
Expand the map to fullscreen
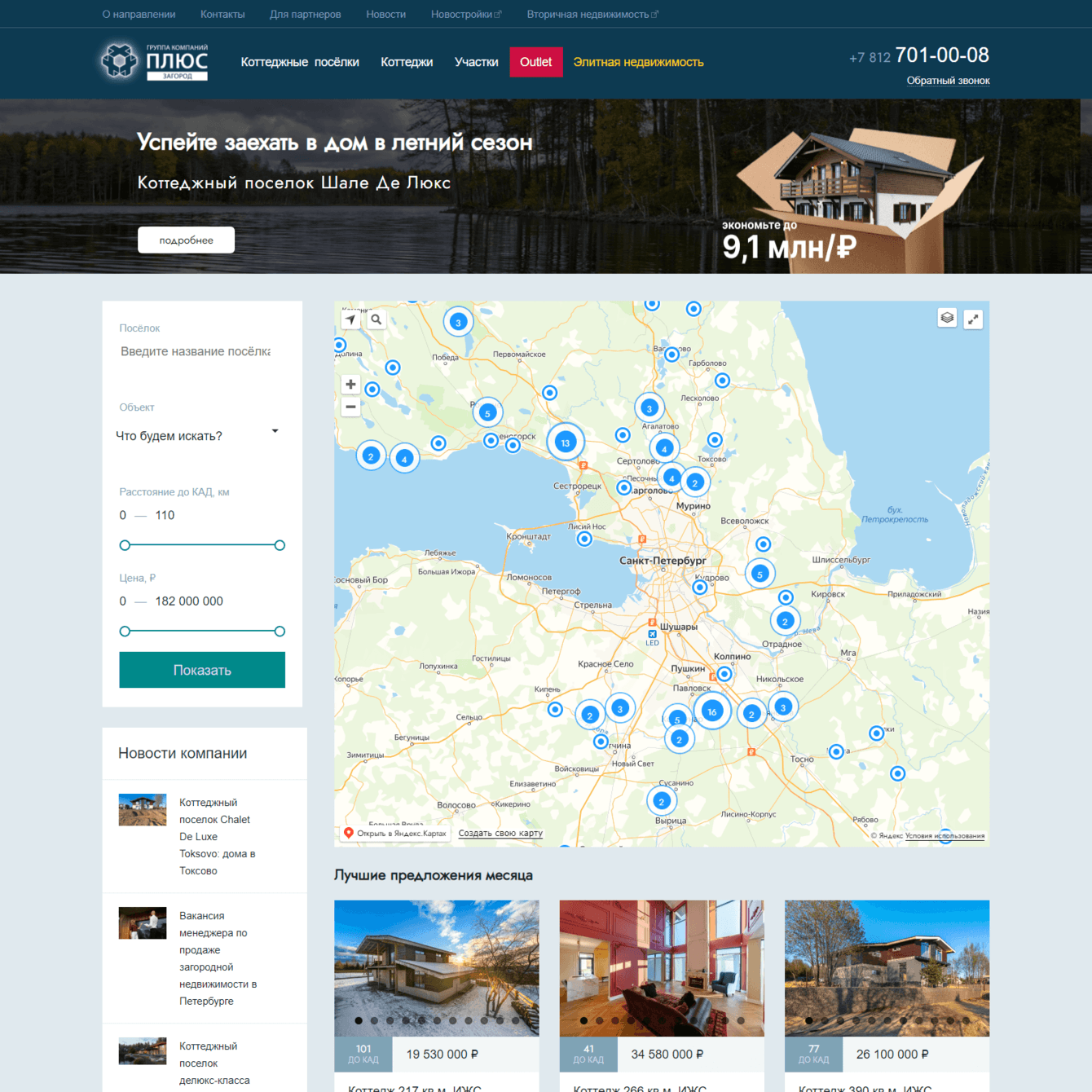(973, 319)
